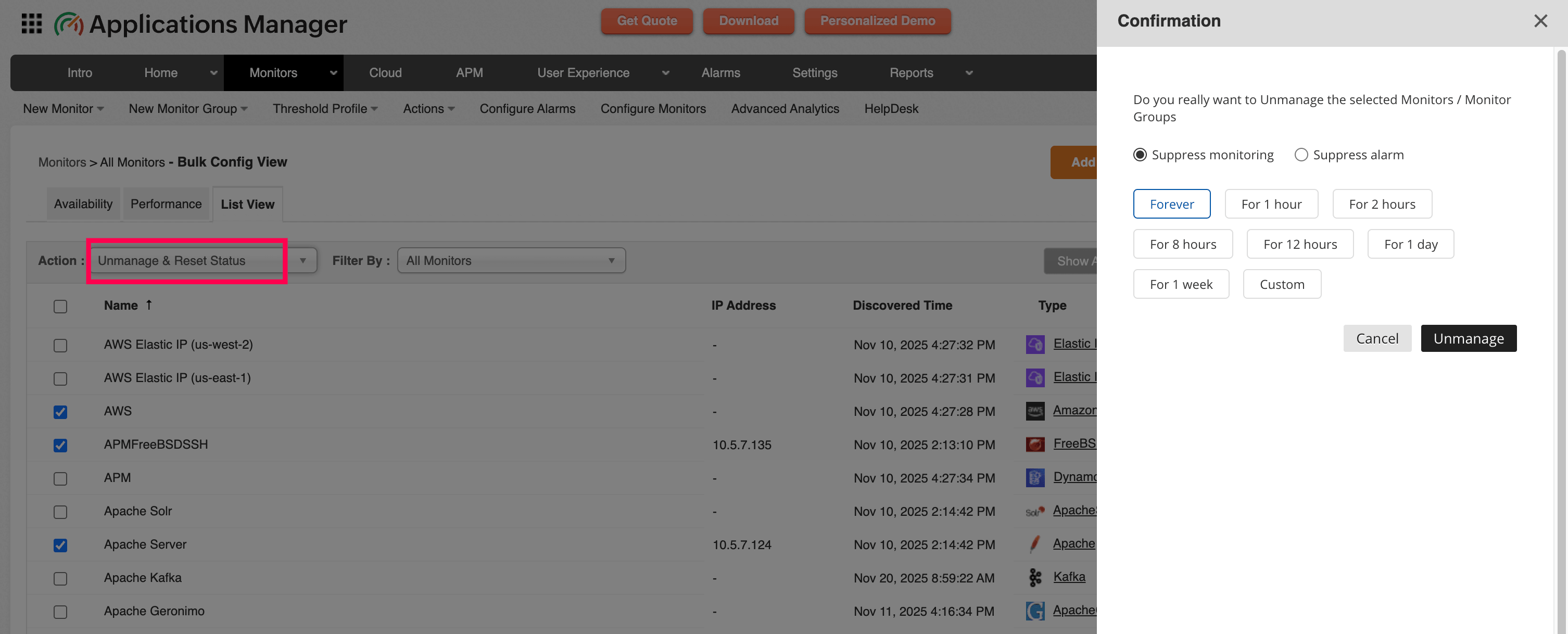The image size is (1568, 634).
Task: Choose For 1 week duration
Action: pyautogui.click(x=1181, y=284)
